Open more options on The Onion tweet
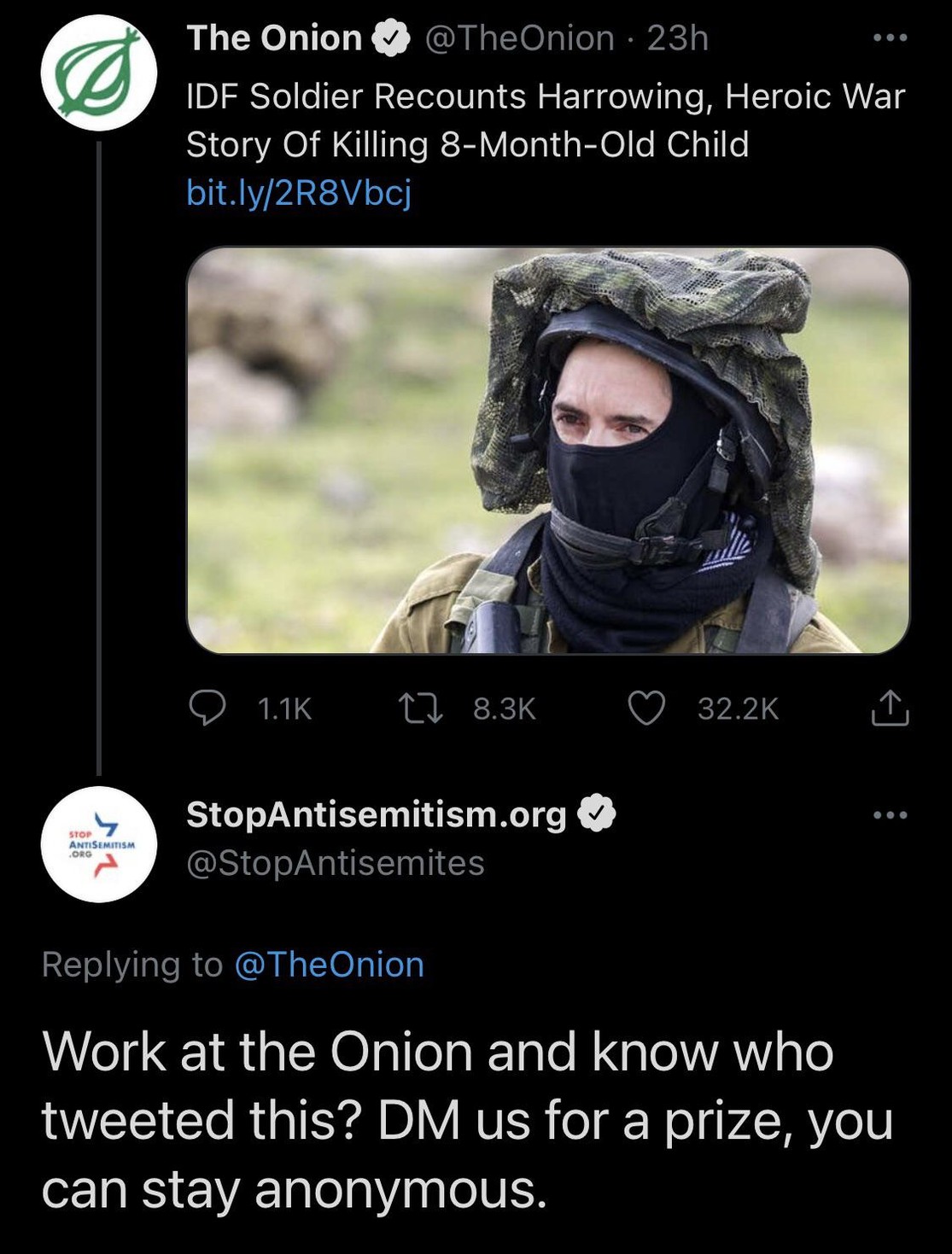Screen dimensions: 952x1254 coord(891,38)
